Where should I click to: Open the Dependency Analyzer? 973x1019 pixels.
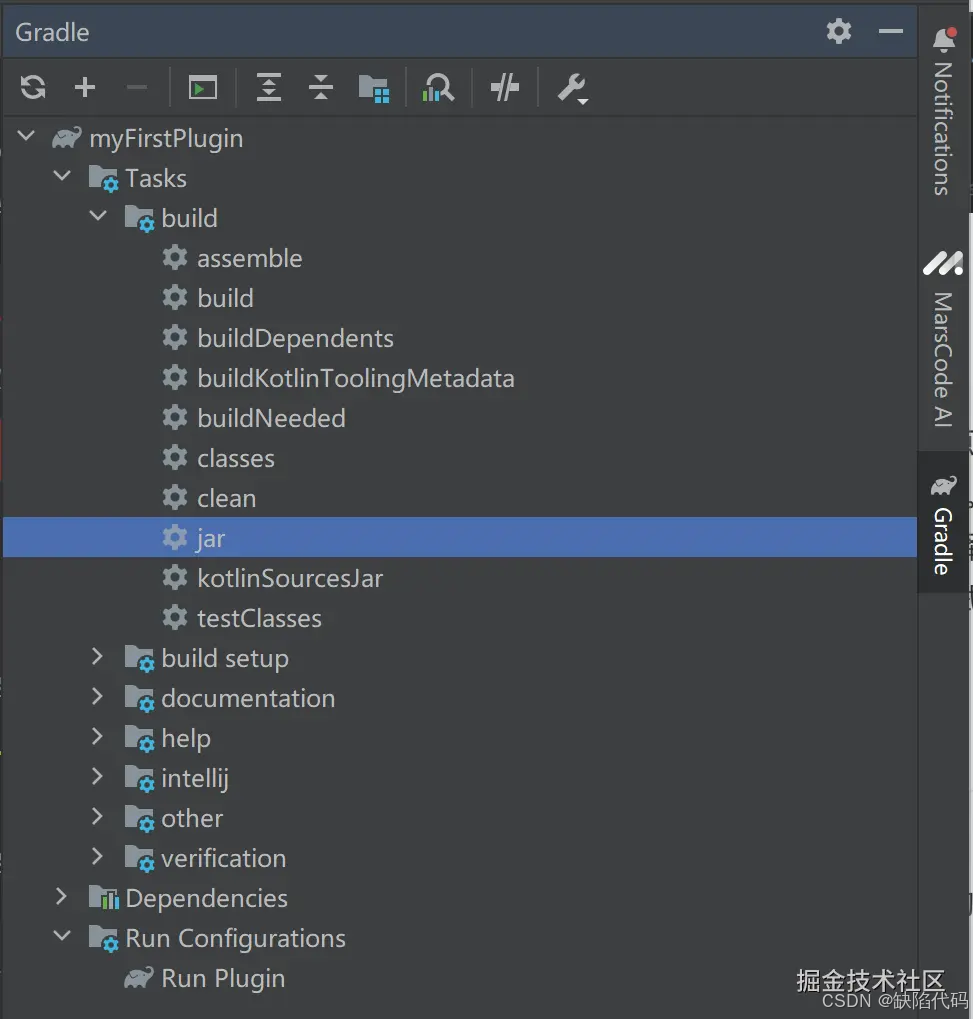click(x=438, y=87)
